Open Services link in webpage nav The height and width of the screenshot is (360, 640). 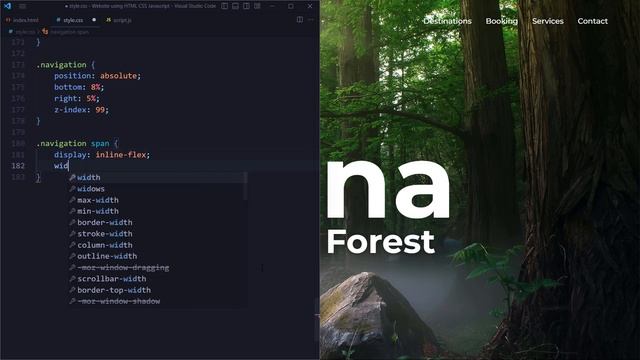[548, 21]
